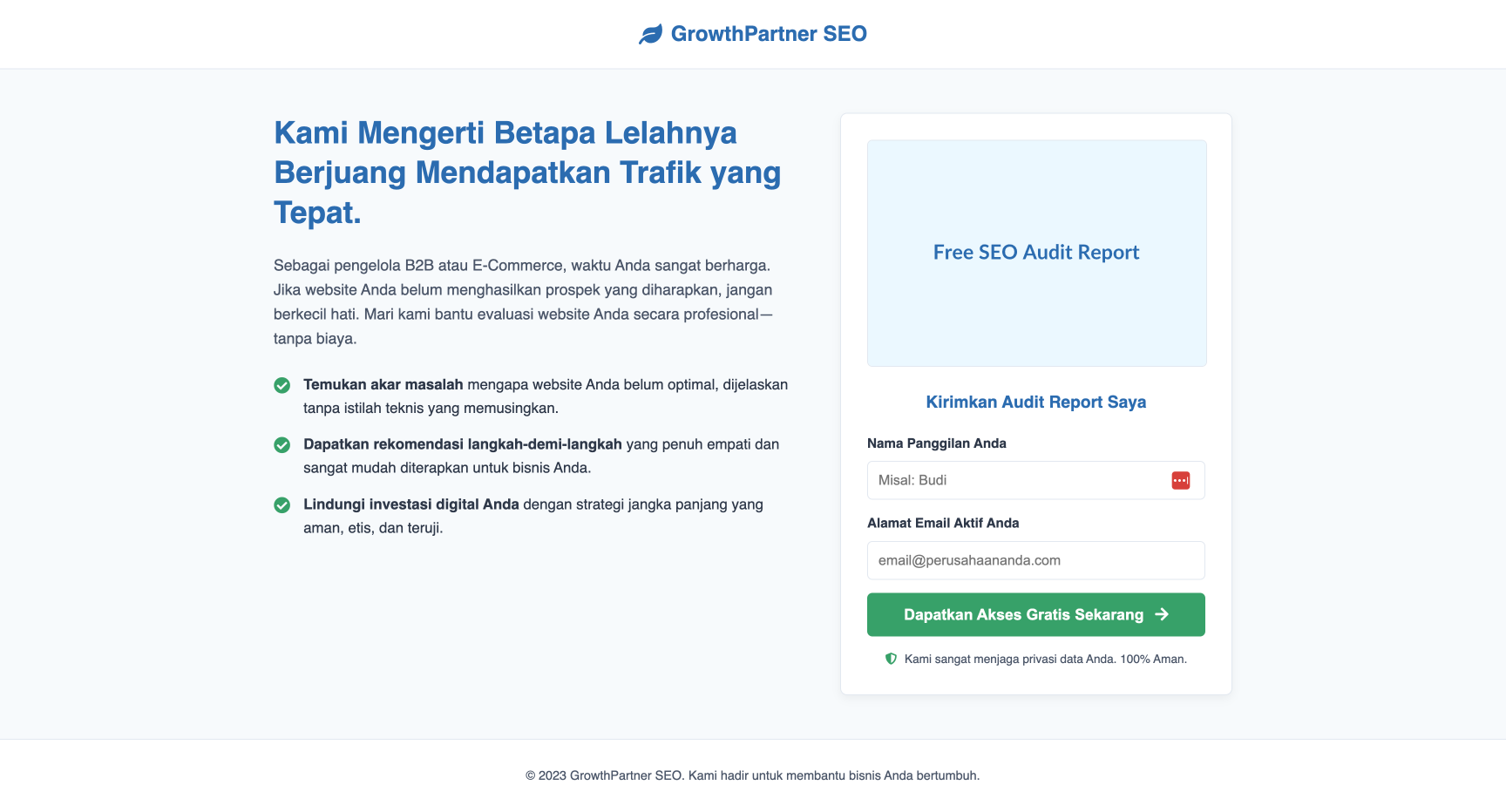Click the email address input field
Viewport: 1506px width, 812px height.
click(1035, 560)
